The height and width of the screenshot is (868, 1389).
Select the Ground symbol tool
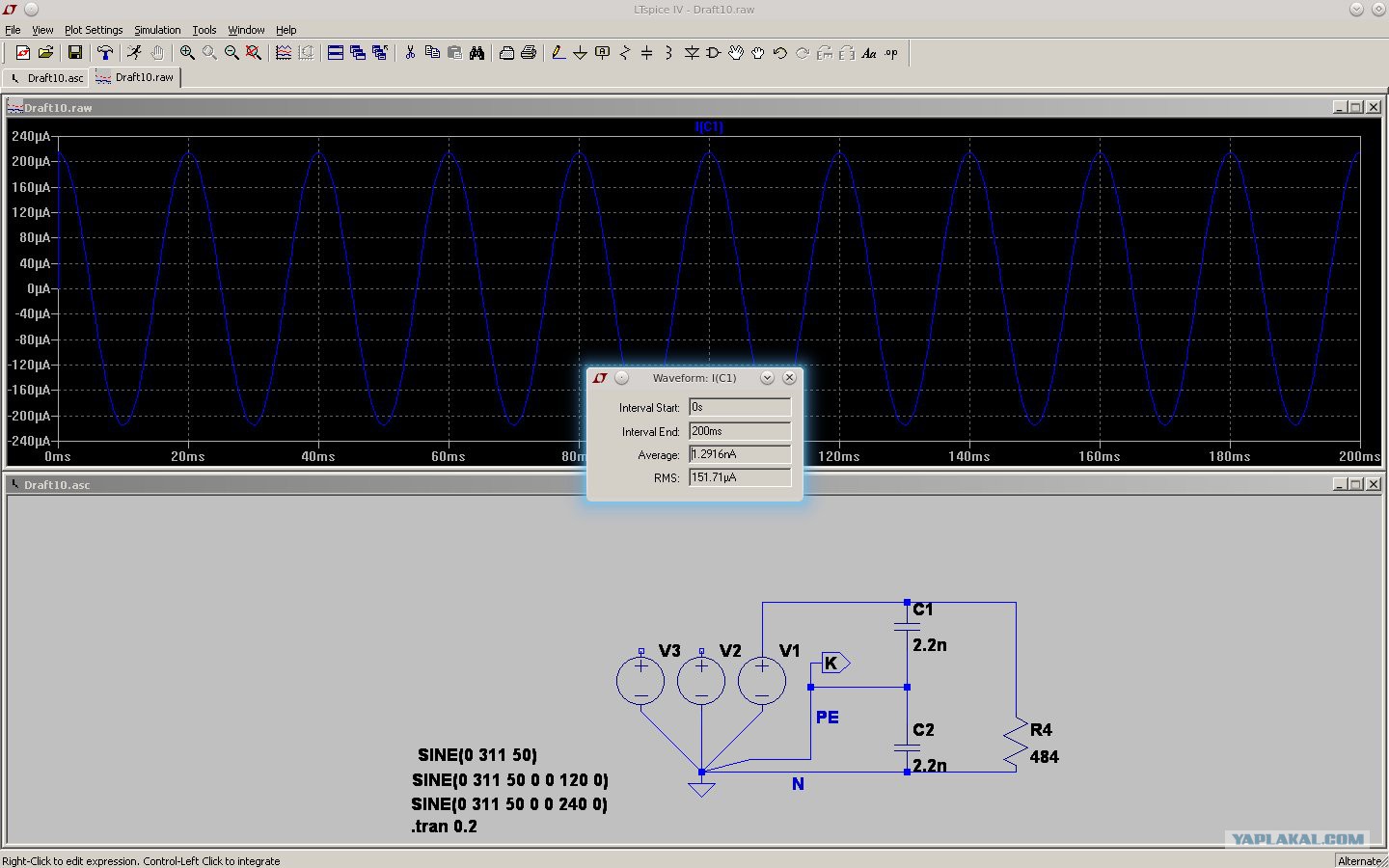[x=580, y=53]
